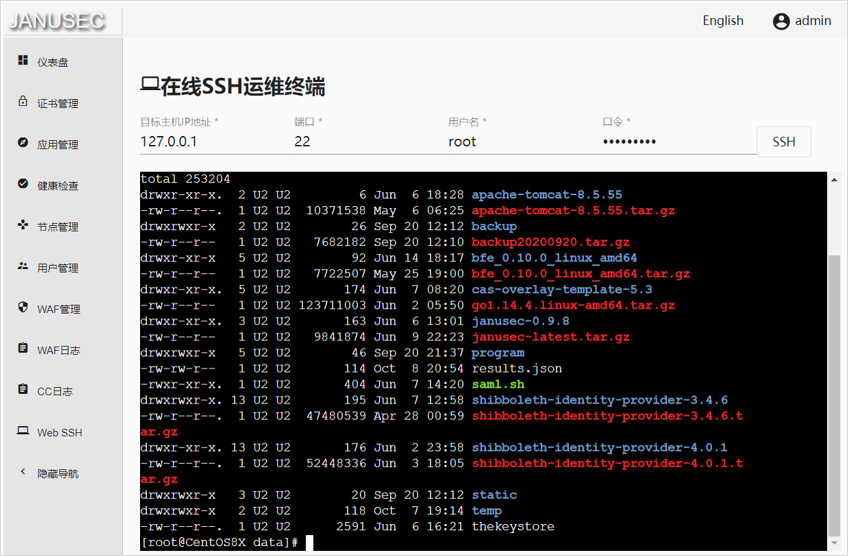
Task: Click the CC log clipboard icon
Action: click(23, 390)
